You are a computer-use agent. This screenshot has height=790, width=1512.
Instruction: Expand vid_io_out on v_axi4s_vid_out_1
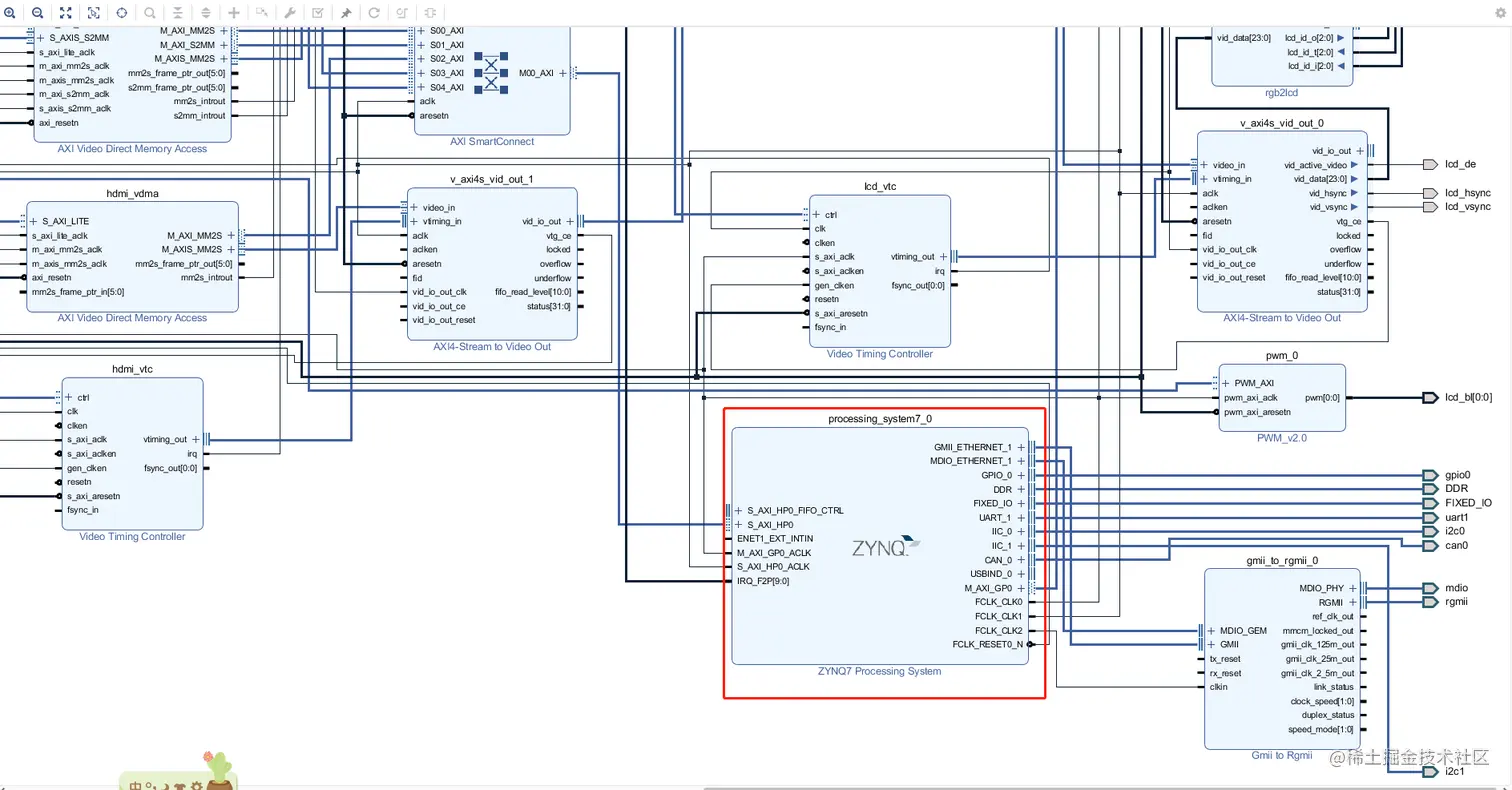[x=571, y=221]
